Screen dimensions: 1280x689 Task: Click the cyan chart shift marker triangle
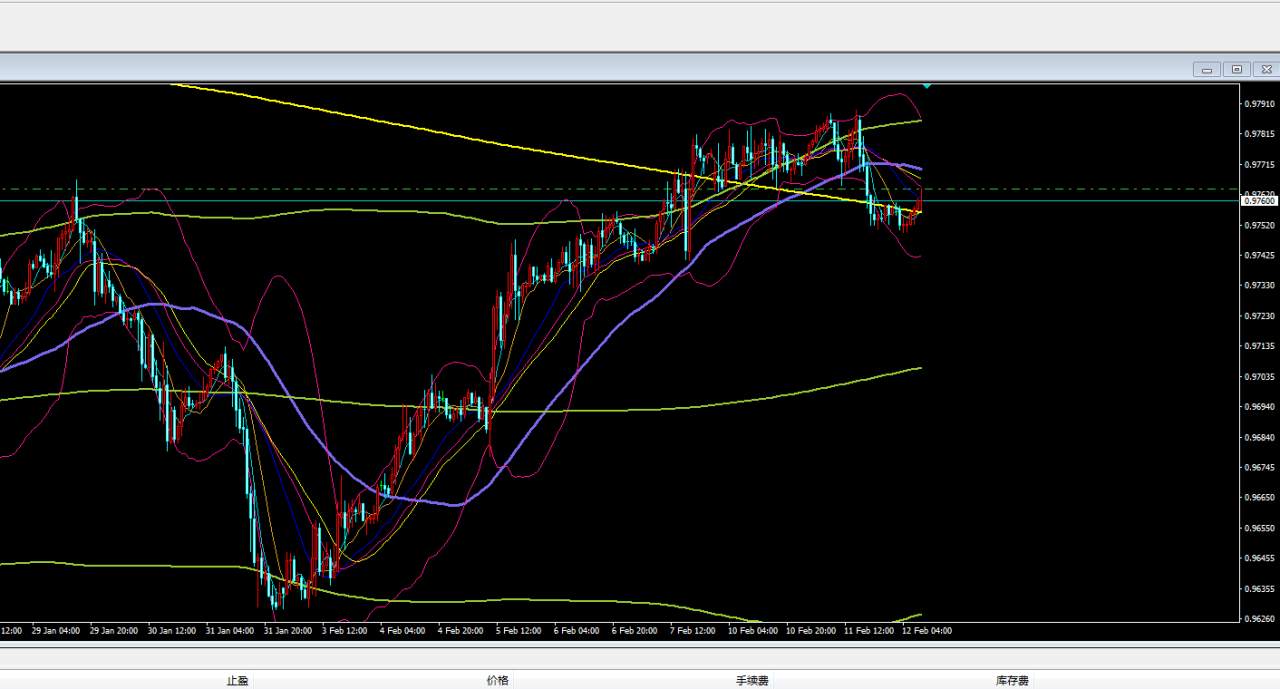pyautogui.click(x=927, y=86)
